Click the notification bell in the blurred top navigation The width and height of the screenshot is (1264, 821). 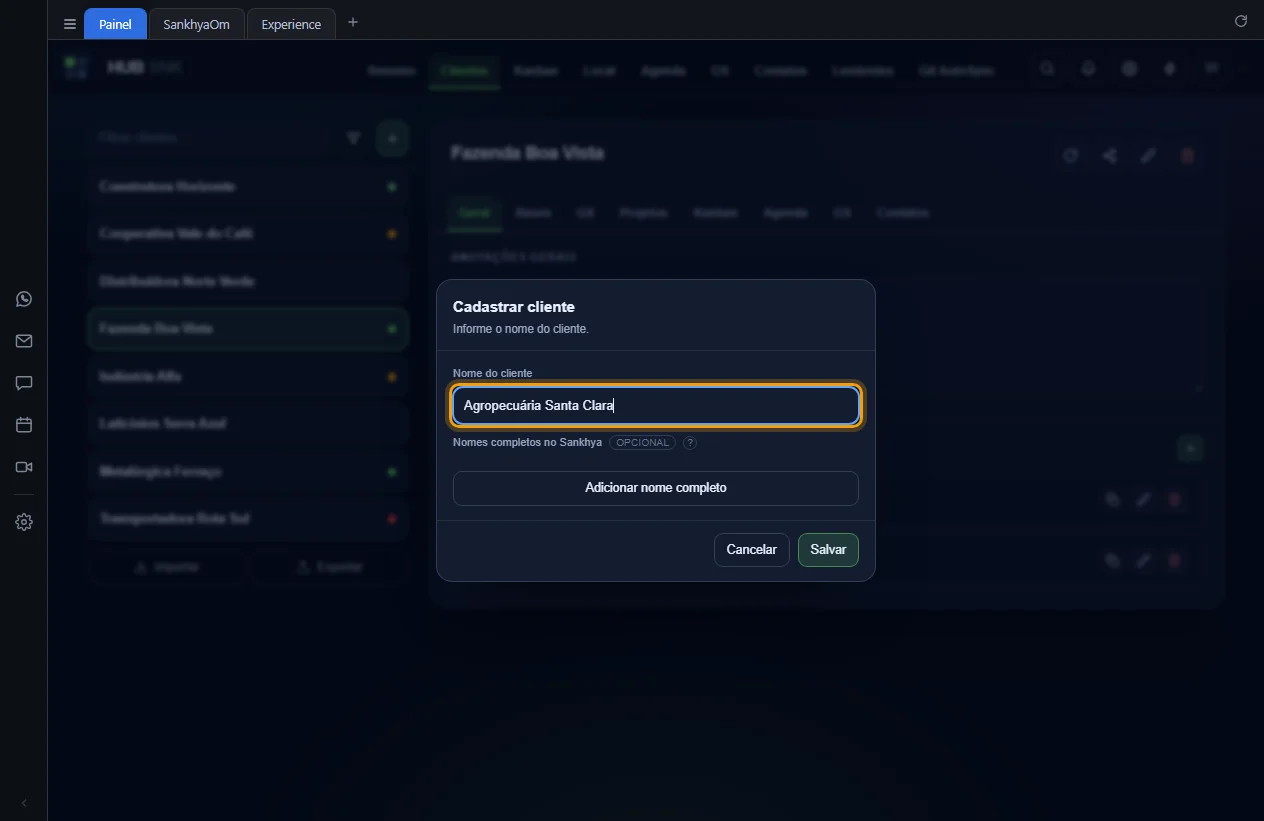pyautogui.click(x=1088, y=69)
